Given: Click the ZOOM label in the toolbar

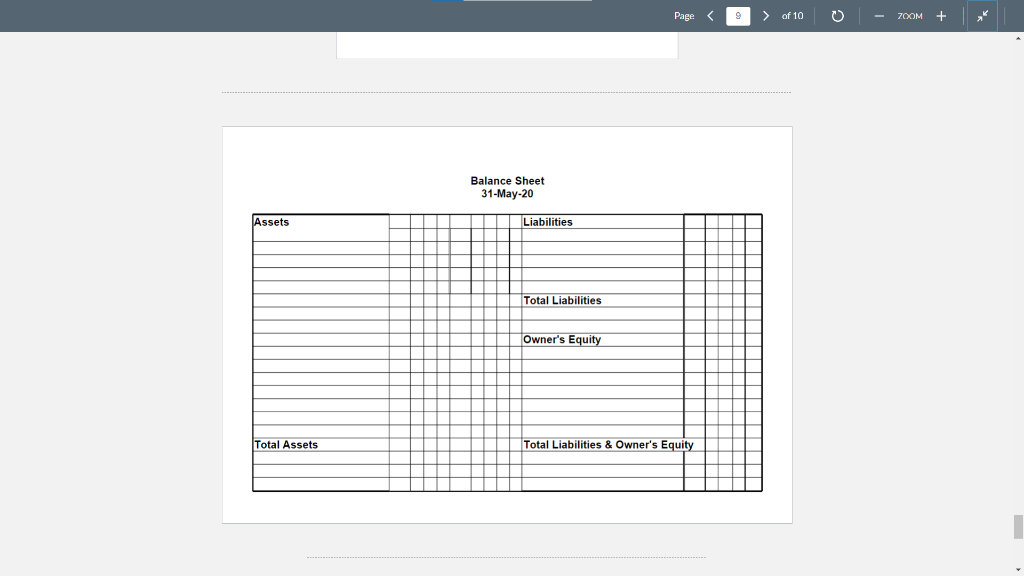Looking at the screenshot, I should click(908, 15).
